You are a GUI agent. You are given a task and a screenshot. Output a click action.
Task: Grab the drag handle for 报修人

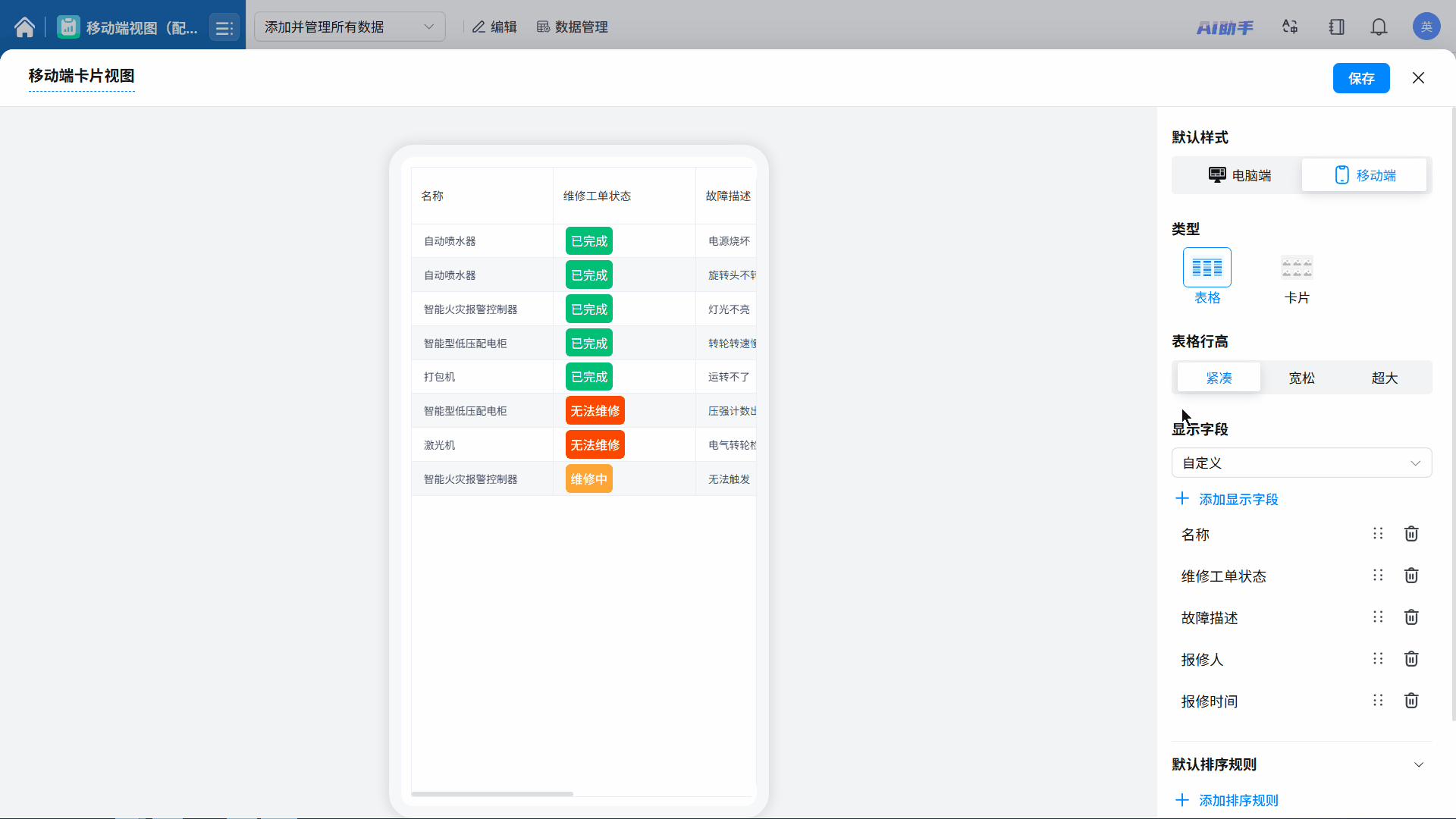point(1378,659)
